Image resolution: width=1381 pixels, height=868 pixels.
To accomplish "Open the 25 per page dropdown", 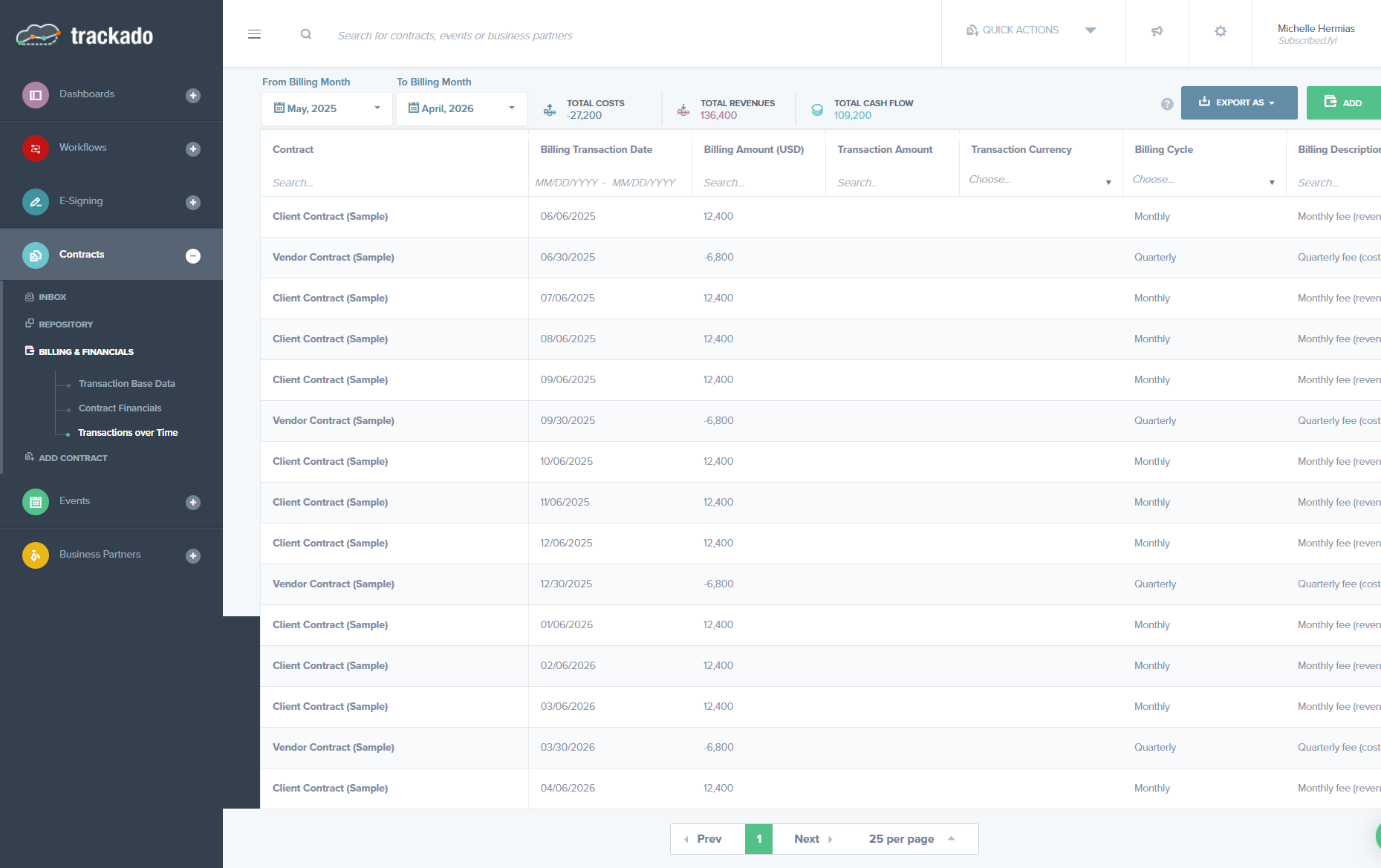I will coord(912,839).
